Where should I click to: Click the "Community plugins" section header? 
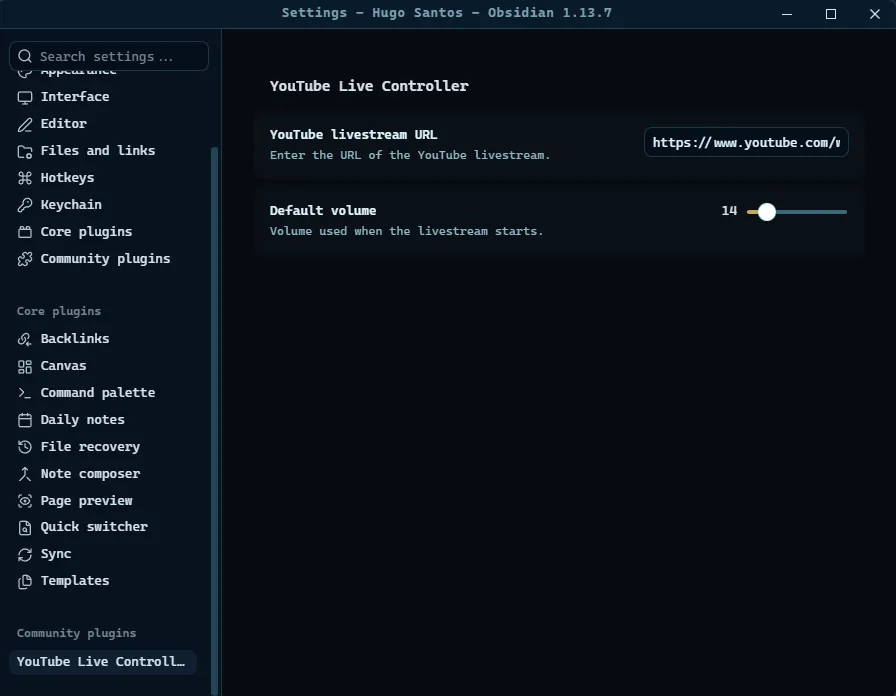tap(77, 633)
